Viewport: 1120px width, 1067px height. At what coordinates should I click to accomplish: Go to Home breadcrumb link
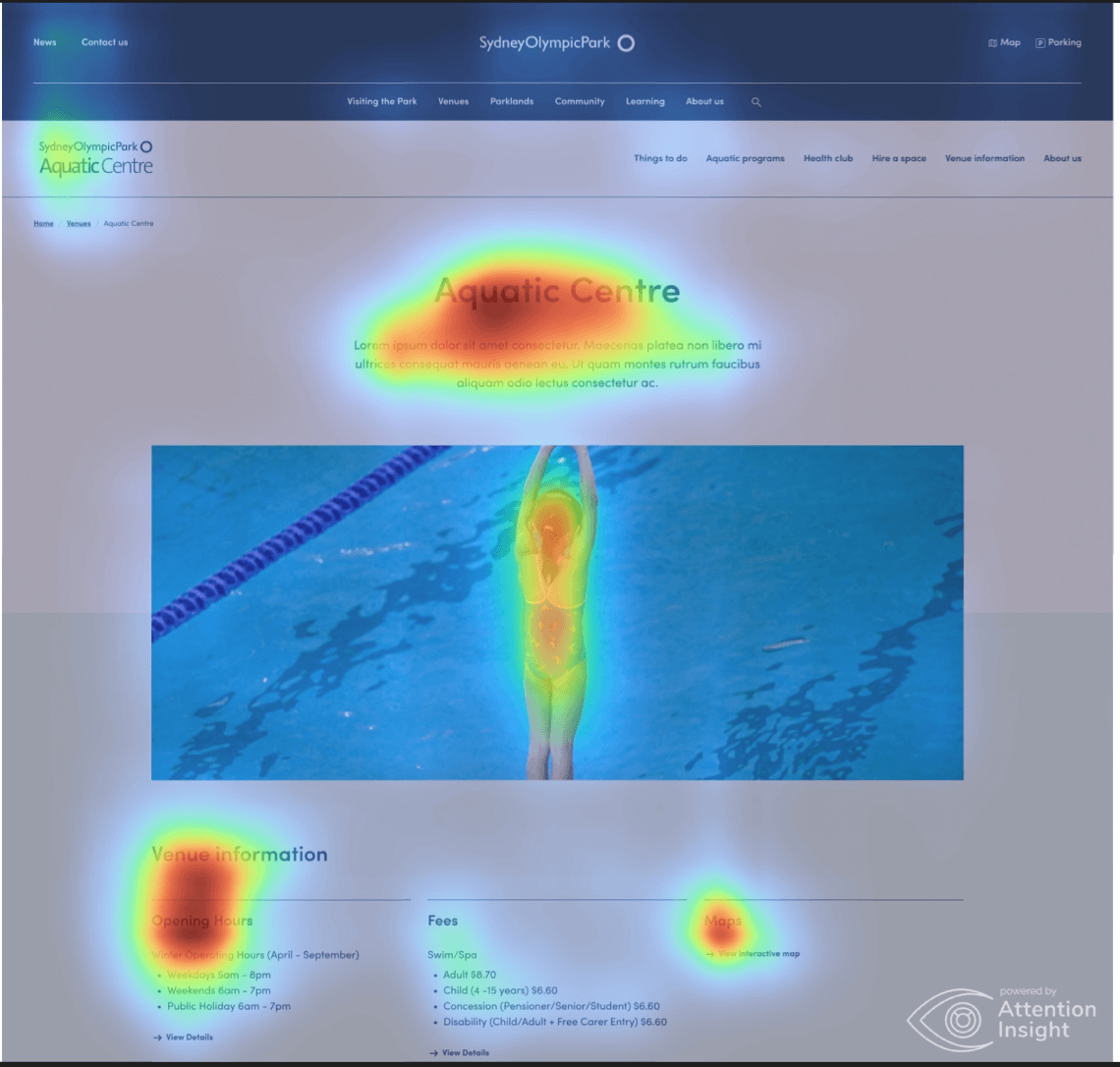43,224
